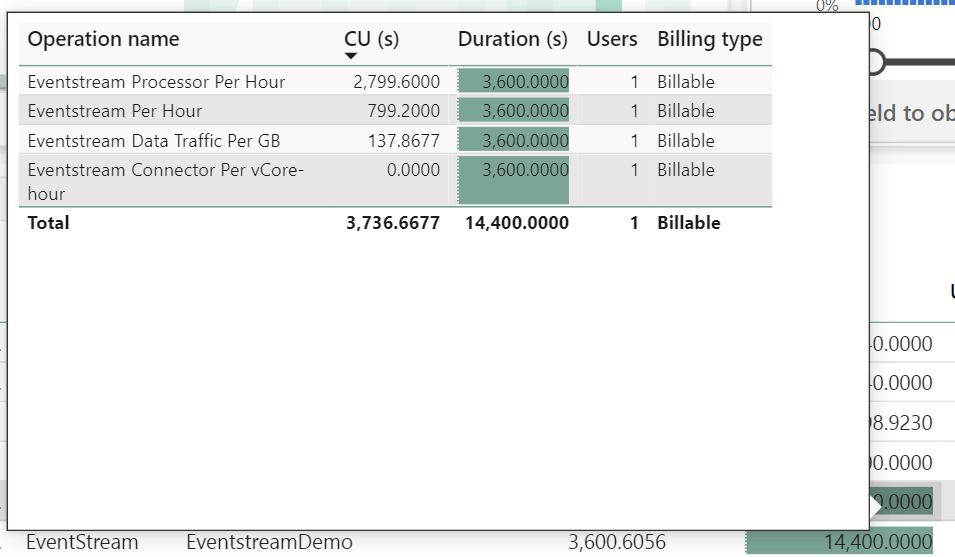Select the Users column header

(x=612, y=40)
